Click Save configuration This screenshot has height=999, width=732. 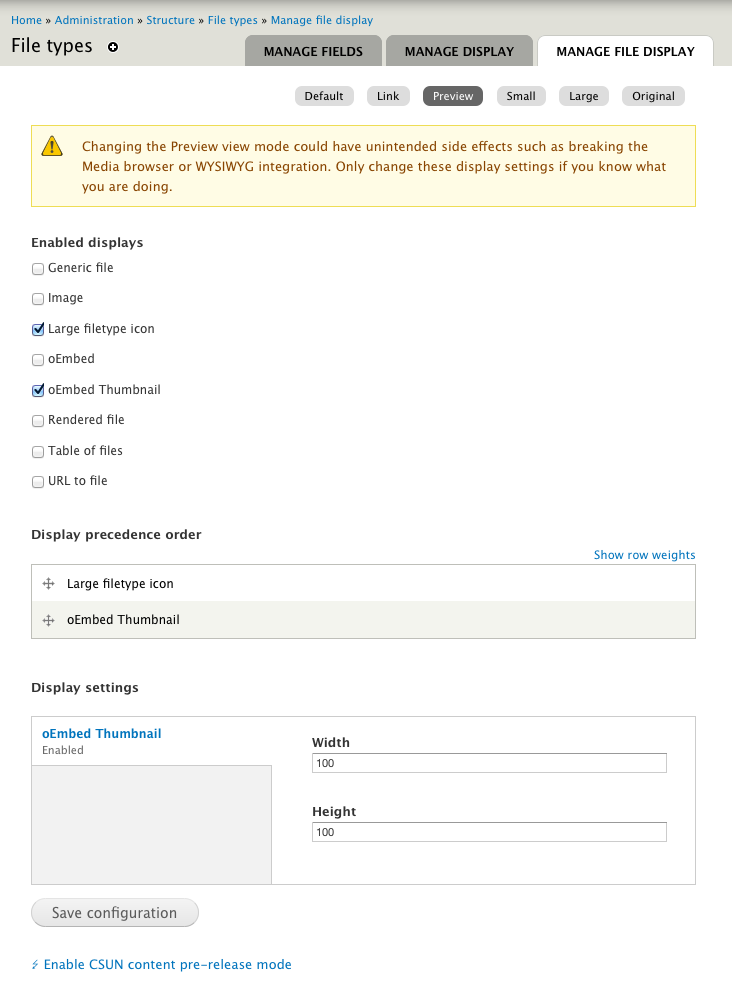[114, 912]
